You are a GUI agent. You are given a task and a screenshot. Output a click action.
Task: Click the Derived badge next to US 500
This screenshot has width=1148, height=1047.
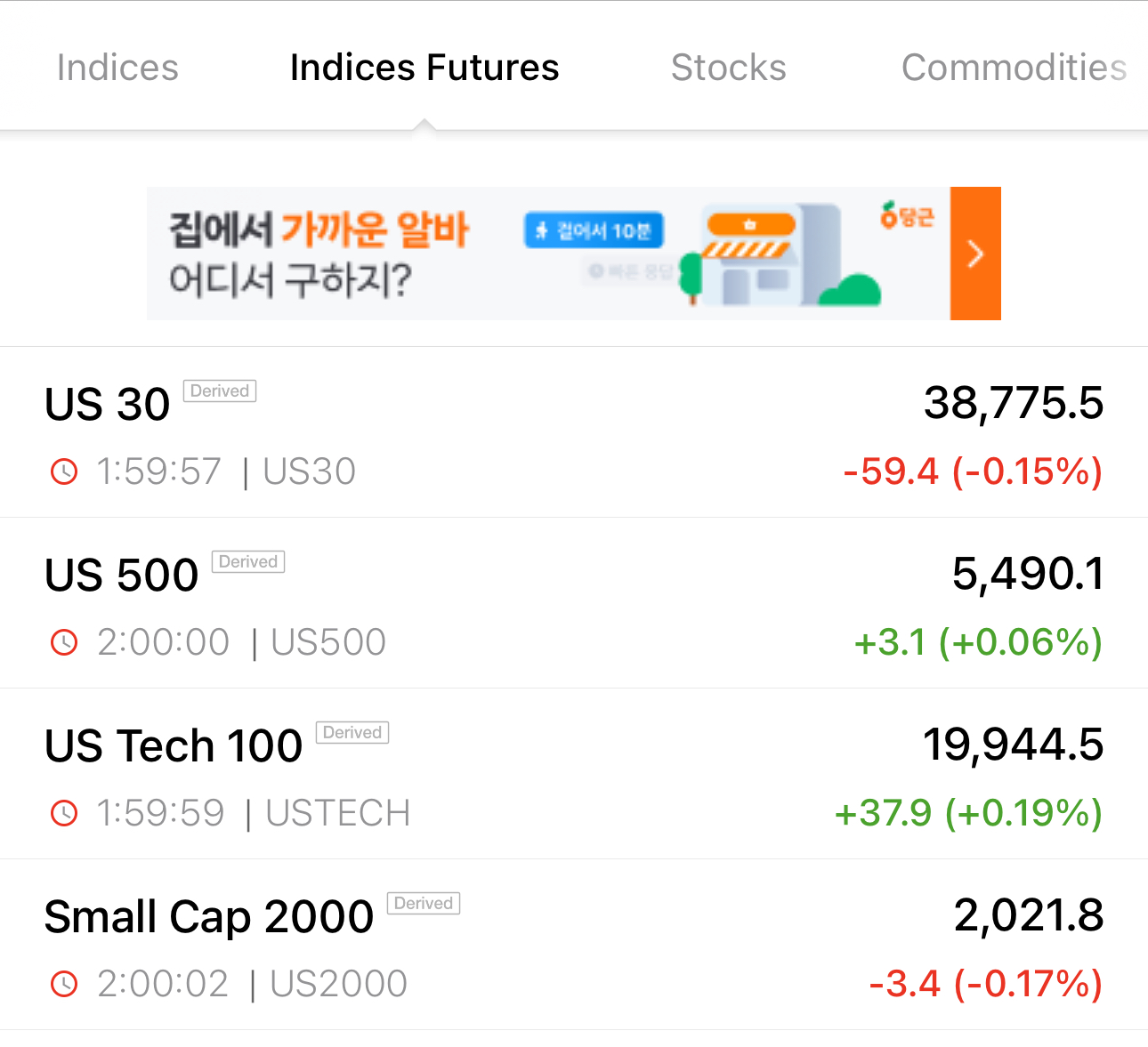(248, 562)
